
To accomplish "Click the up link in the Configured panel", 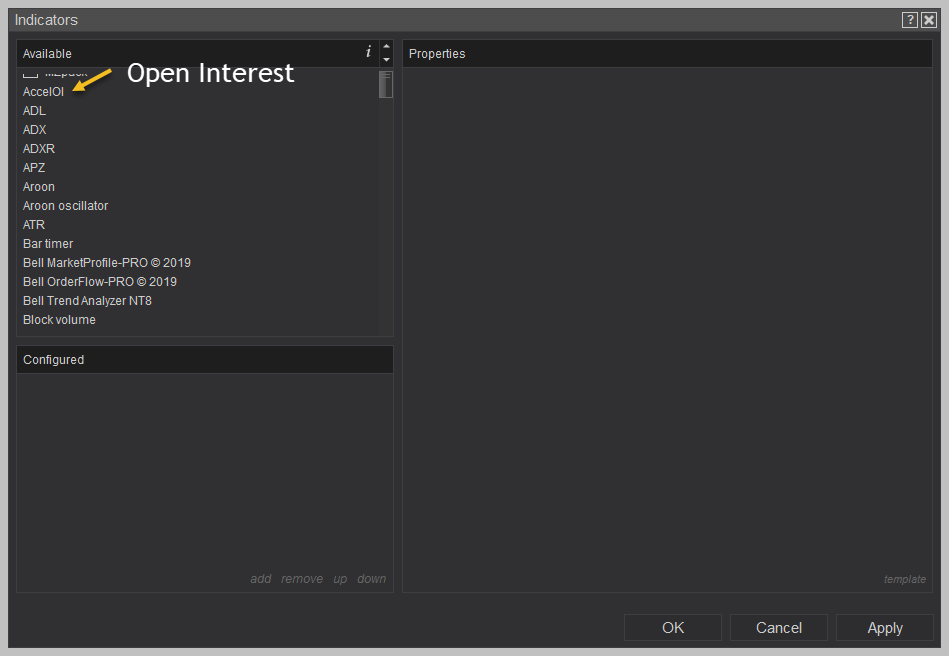I will pos(340,579).
